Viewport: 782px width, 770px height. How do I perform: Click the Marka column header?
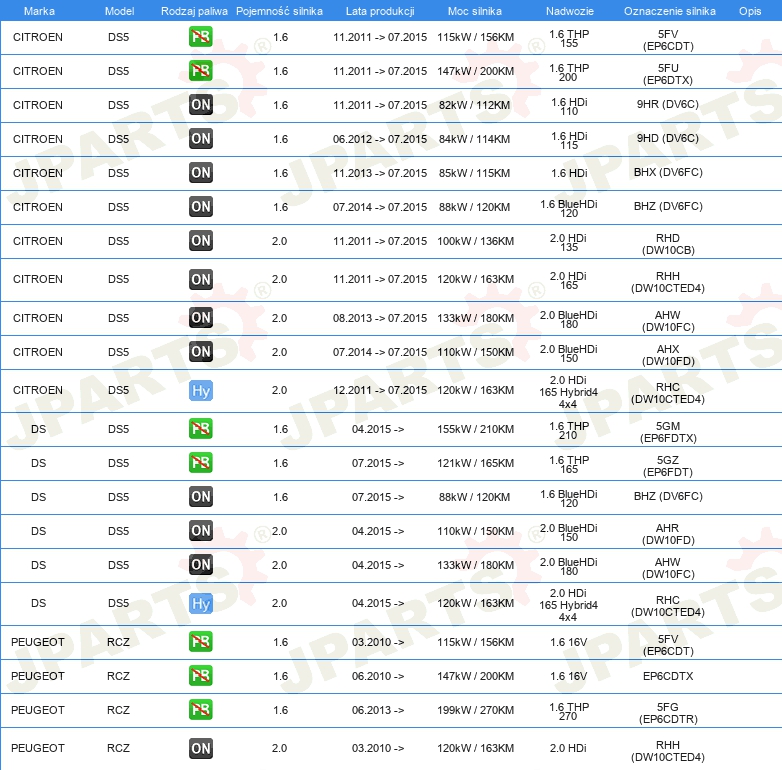click(x=38, y=10)
